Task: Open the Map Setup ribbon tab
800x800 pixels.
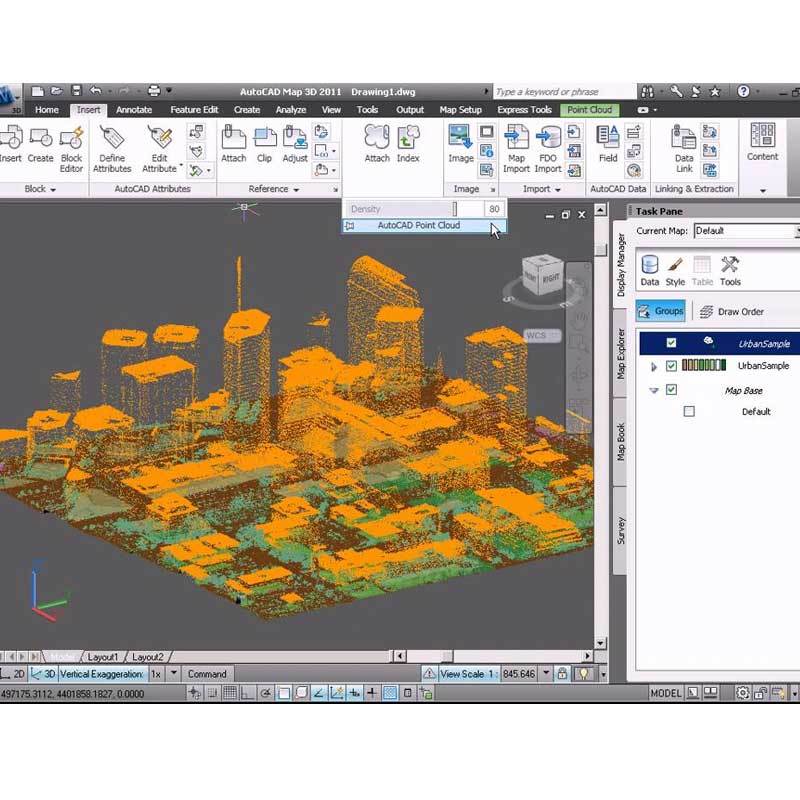Action: 460,110
